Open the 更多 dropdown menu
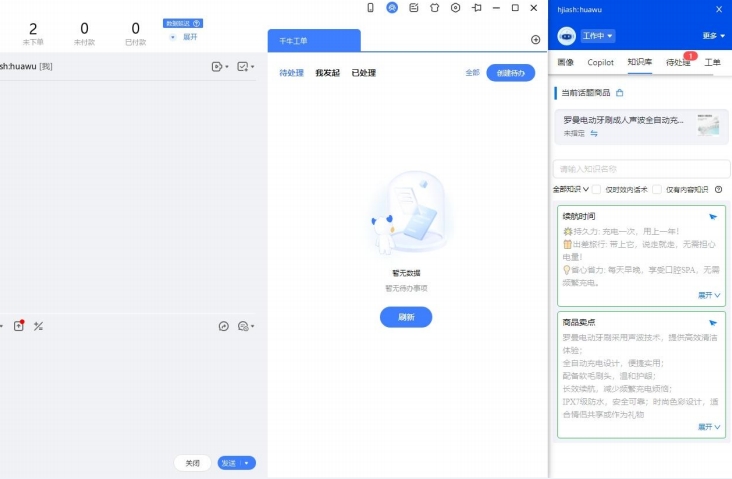 pos(713,36)
